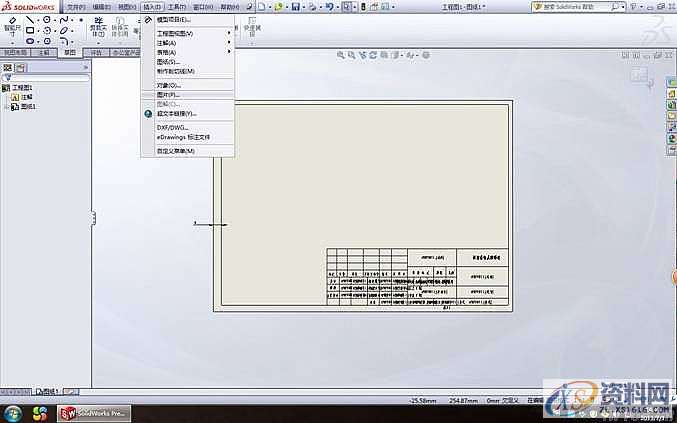
Task: Expand the Rectangle tool dropdown arrow
Action: (x=38, y=31)
